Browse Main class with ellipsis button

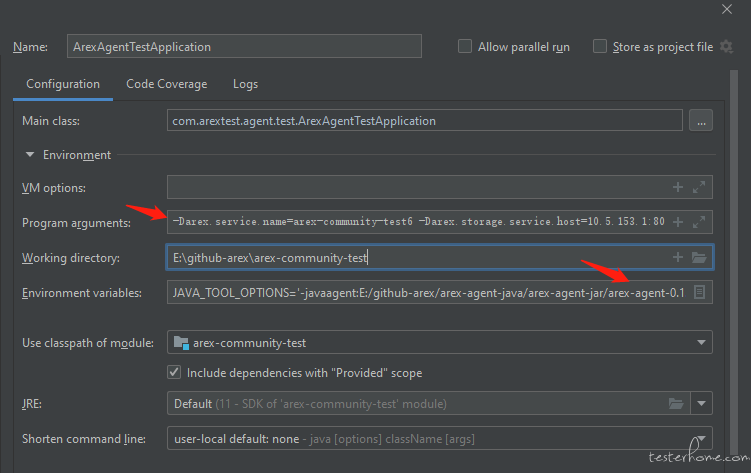click(x=701, y=120)
